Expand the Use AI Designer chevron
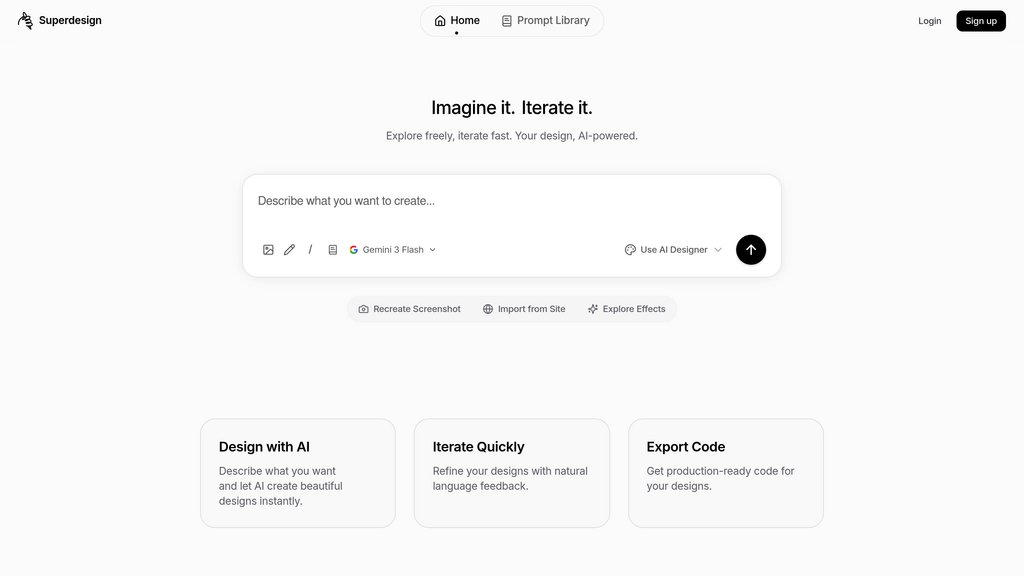This screenshot has width=1024, height=576. (x=717, y=249)
